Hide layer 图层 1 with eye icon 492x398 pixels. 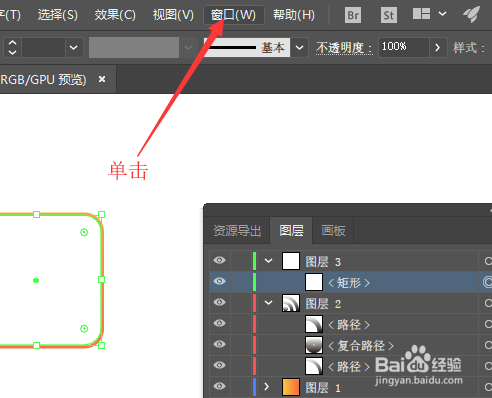coord(219,386)
